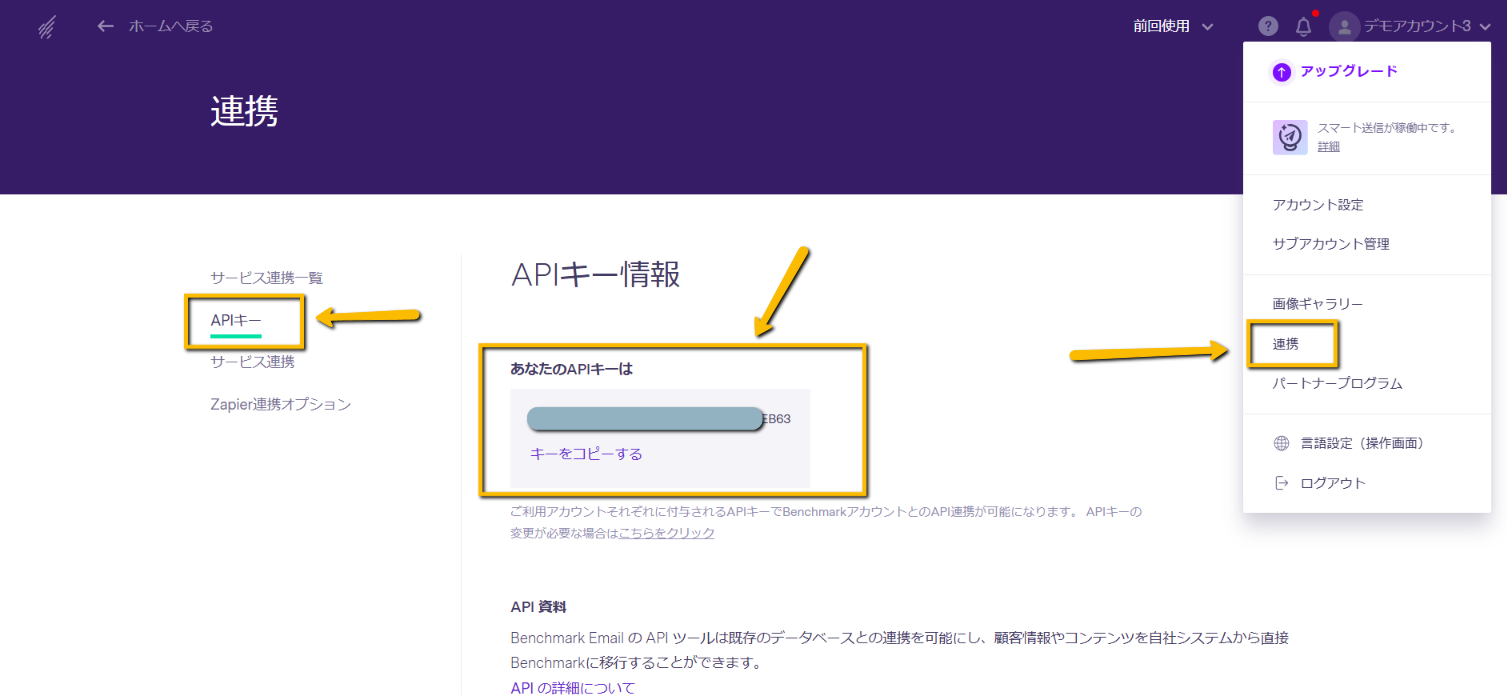
Task: Open 画像ギャラリー in the menu
Action: pyautogui.click(x=1318, y=304)
